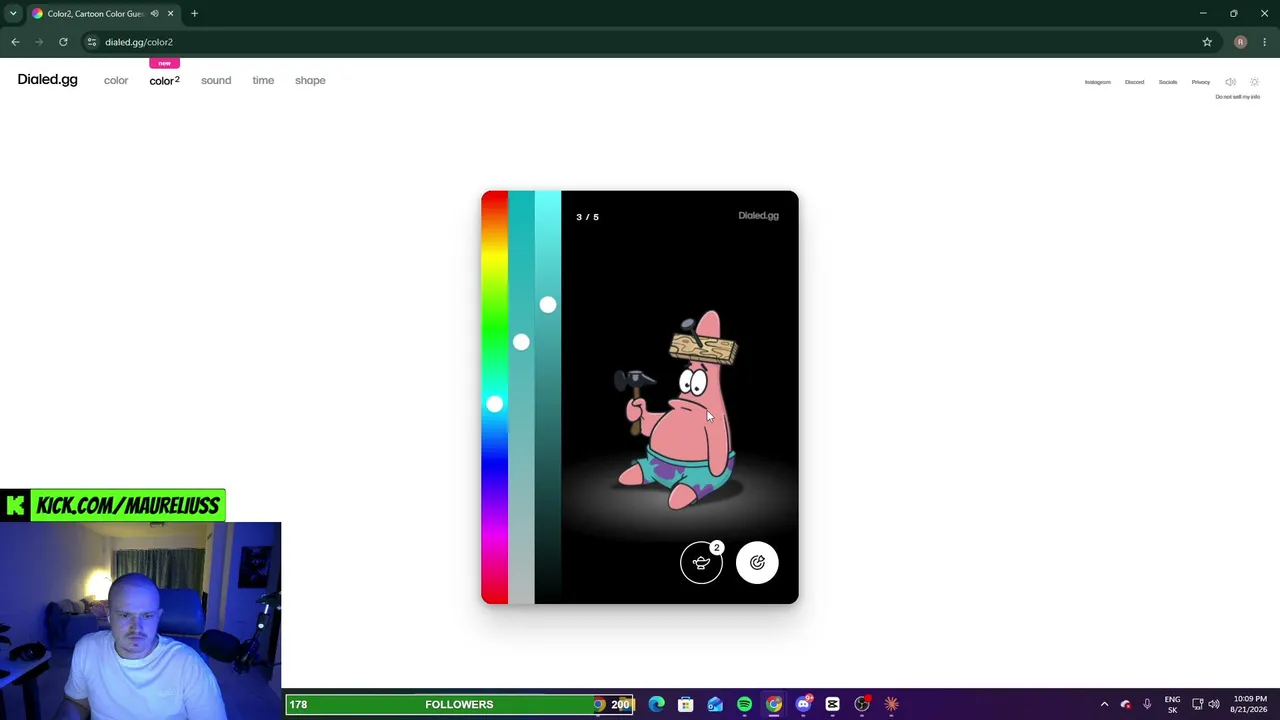
Task: Click the genie lamp hint button
Action: point(701,562)
